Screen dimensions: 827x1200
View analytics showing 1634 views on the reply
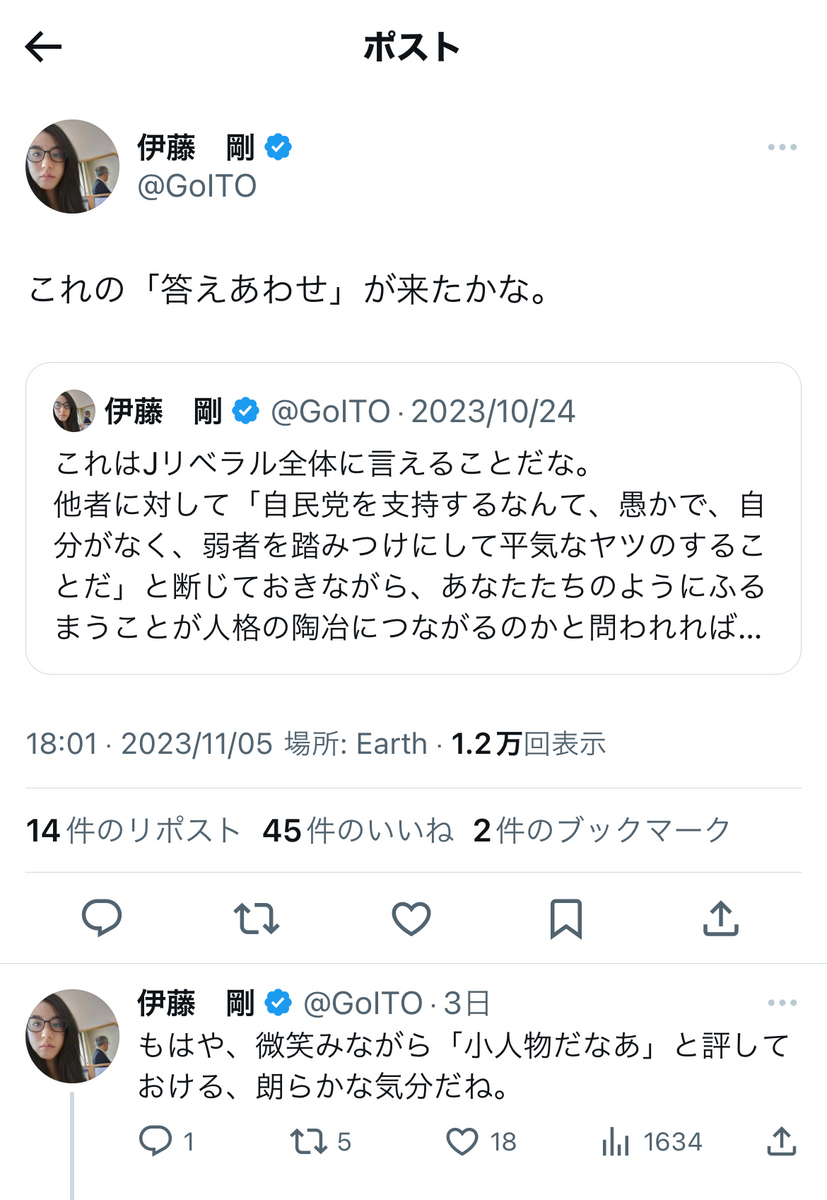click(x=652, y=1142)
